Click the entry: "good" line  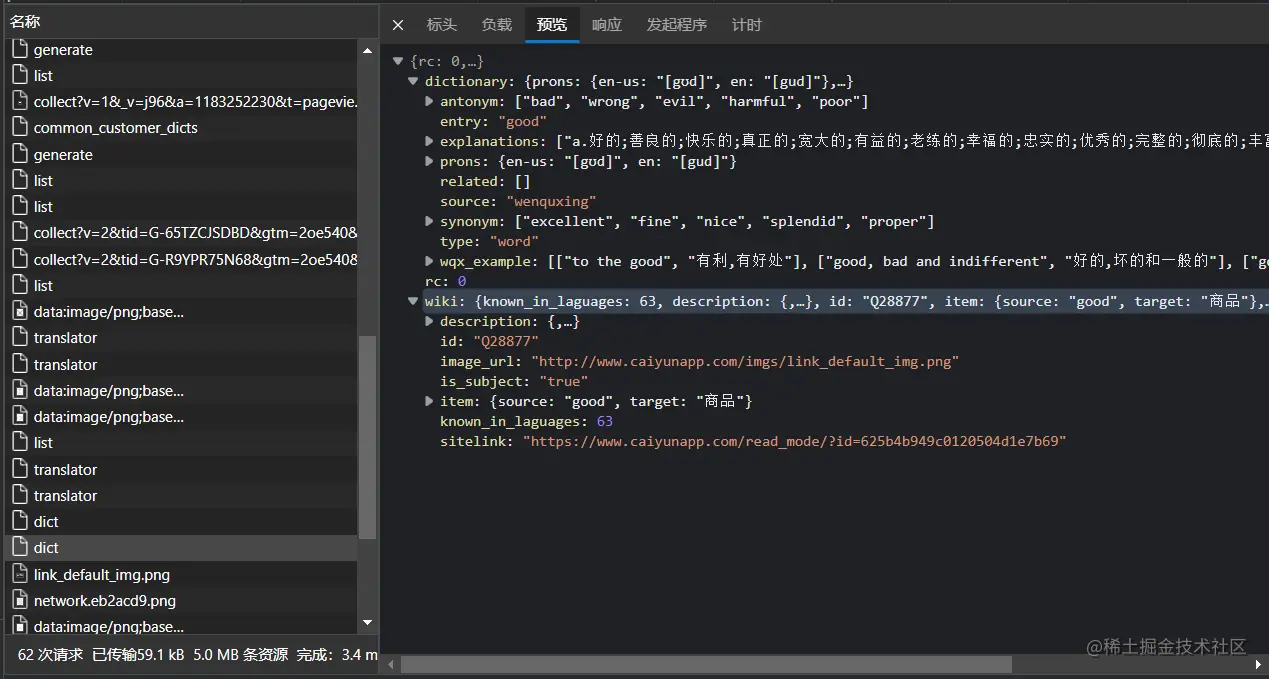pos(493,121)
